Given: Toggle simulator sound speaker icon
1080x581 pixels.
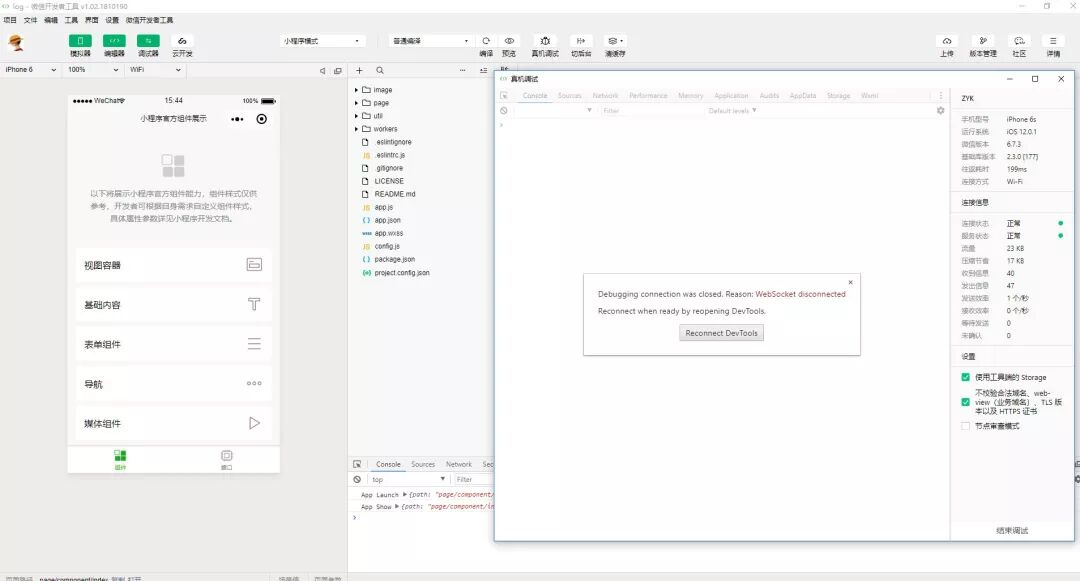Looking at the screenshot, I should (322, 70).
